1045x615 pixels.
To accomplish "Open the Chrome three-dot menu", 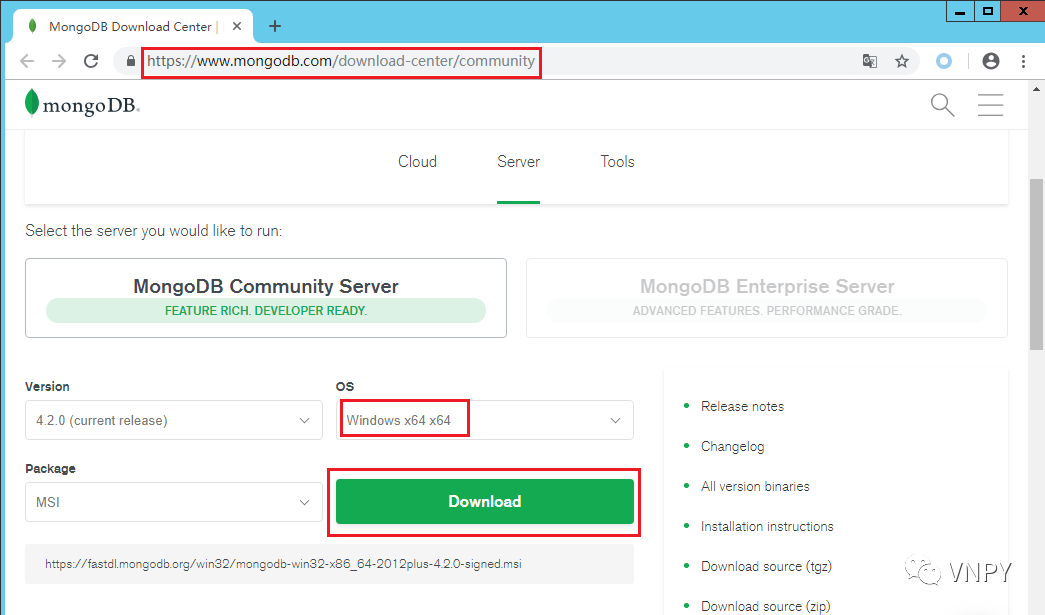I will point(1024,61).
